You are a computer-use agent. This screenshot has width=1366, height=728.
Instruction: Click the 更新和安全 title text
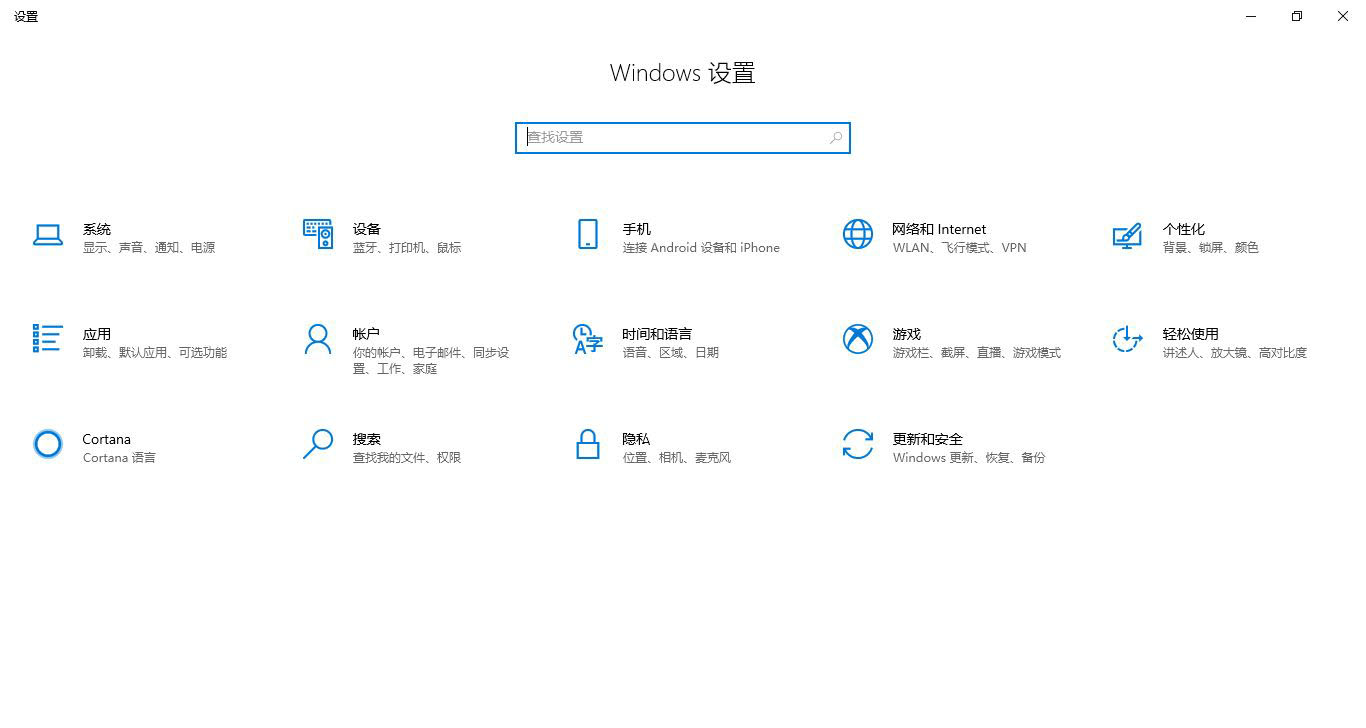[928, 439]
